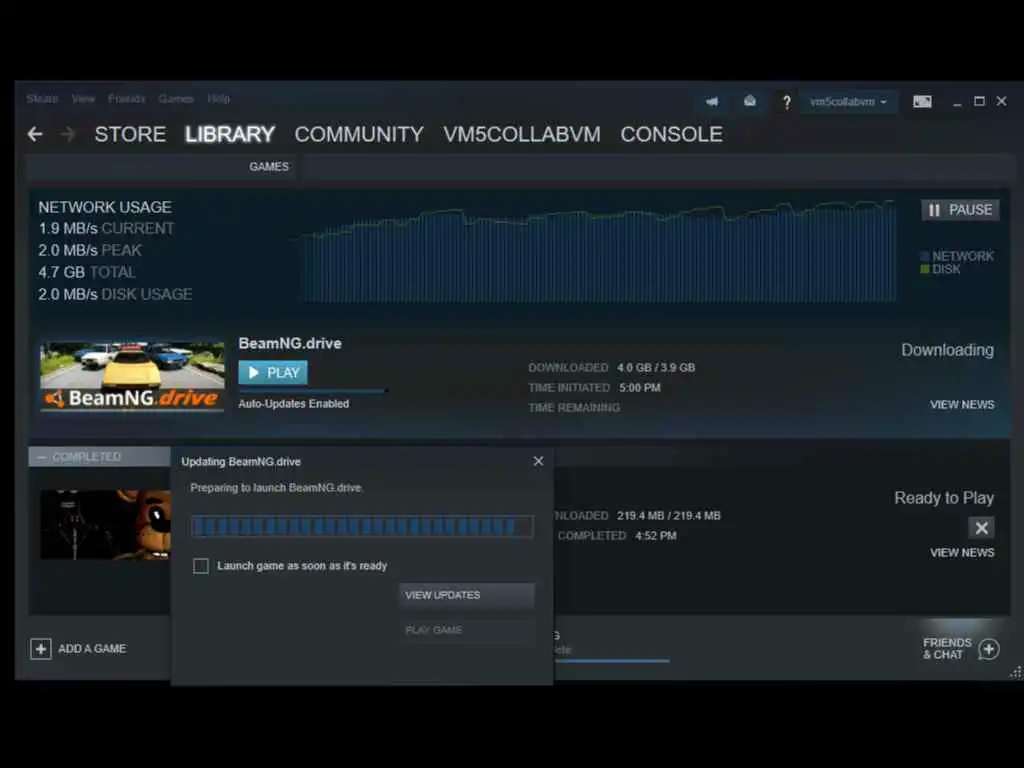Enable Launch game as soon as it's ready

[x=201, y=566]
